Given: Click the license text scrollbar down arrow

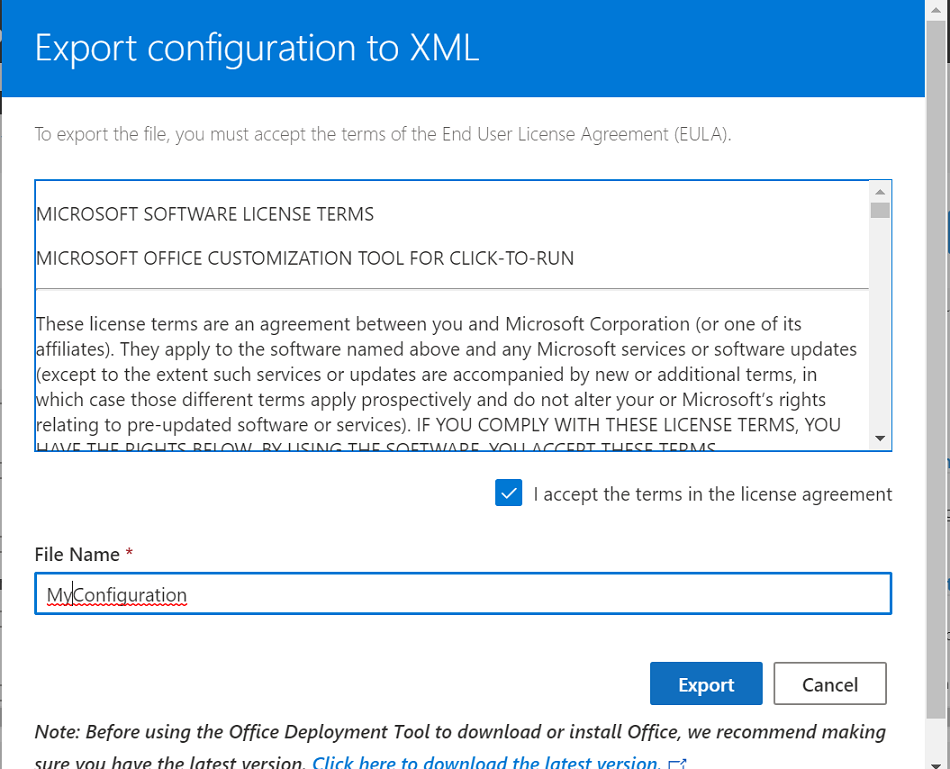Looking at the screenshot, I should 880,438.
